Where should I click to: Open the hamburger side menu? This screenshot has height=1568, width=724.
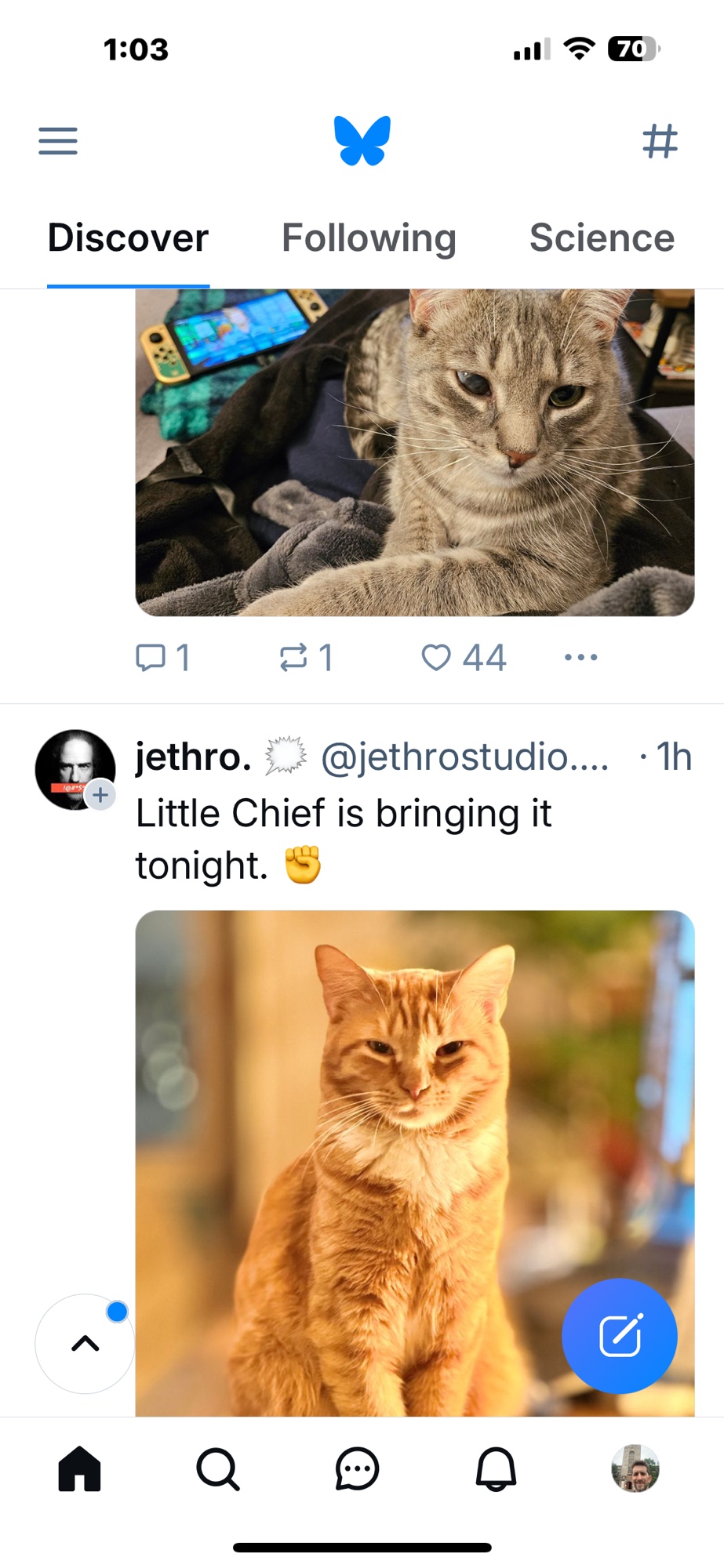point(58,141)
